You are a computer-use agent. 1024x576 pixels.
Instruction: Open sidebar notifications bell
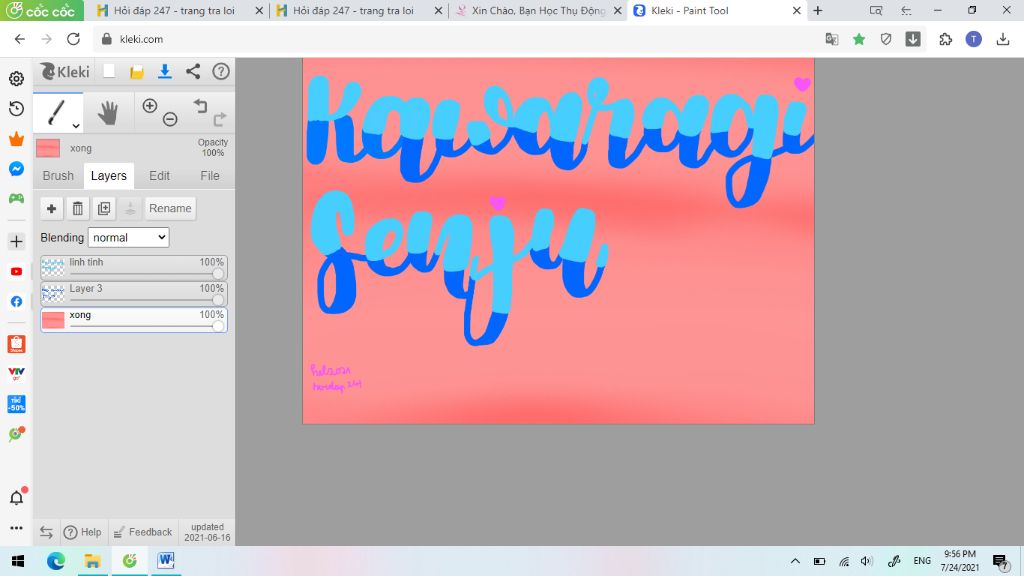click(17, 497)
